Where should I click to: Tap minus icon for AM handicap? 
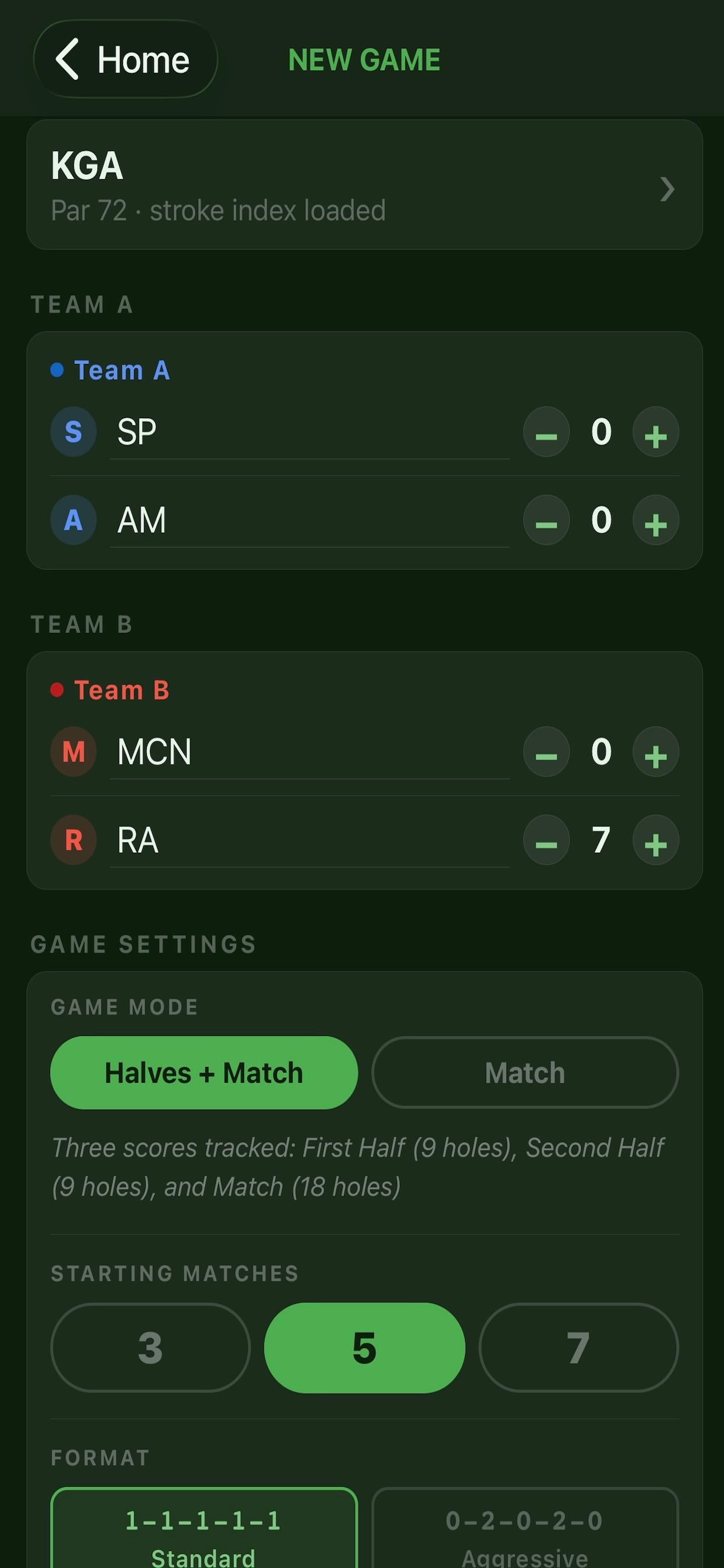coord(546,520)
